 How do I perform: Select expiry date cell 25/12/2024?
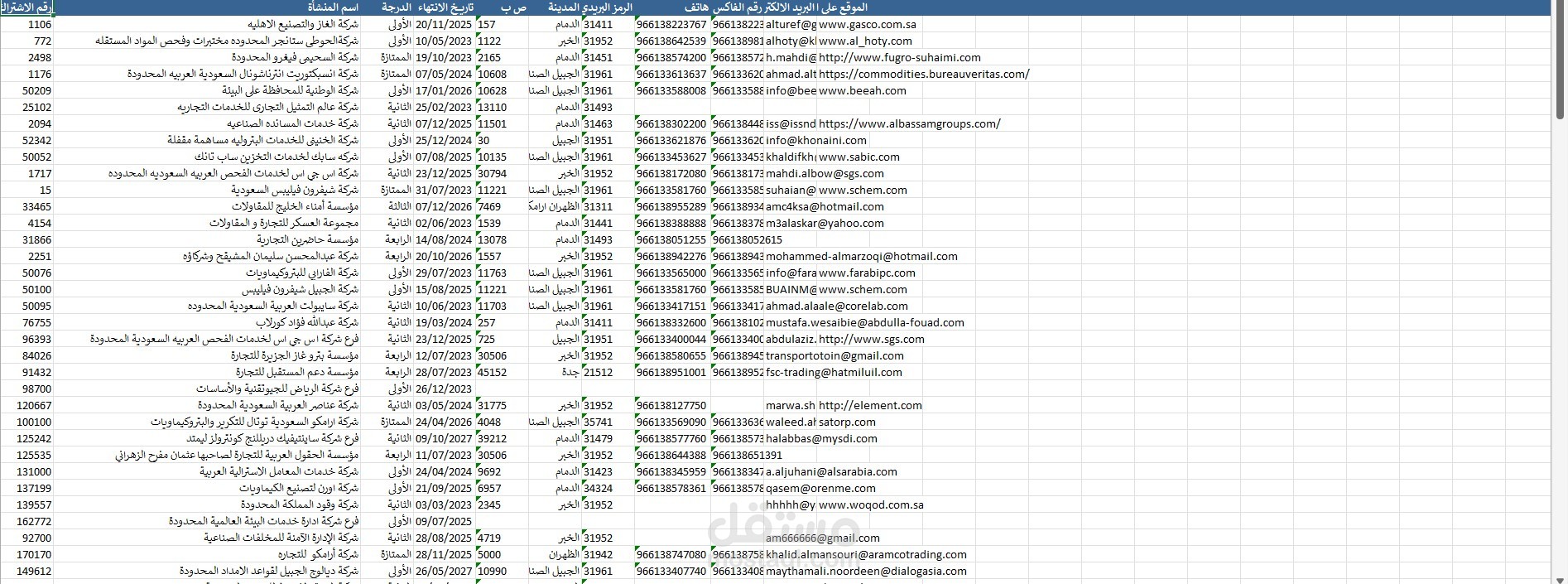coord(445,140)
